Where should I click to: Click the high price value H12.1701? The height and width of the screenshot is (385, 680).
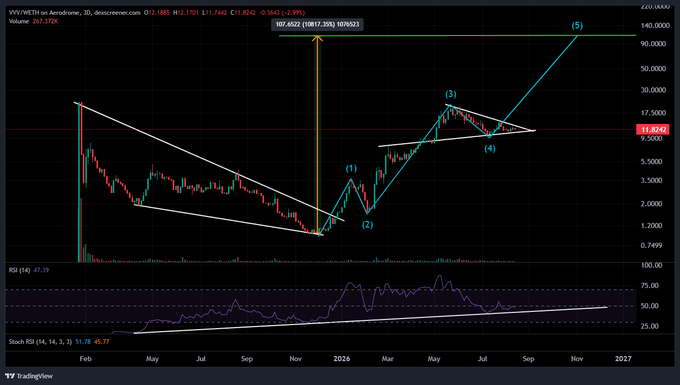point(186,13)
